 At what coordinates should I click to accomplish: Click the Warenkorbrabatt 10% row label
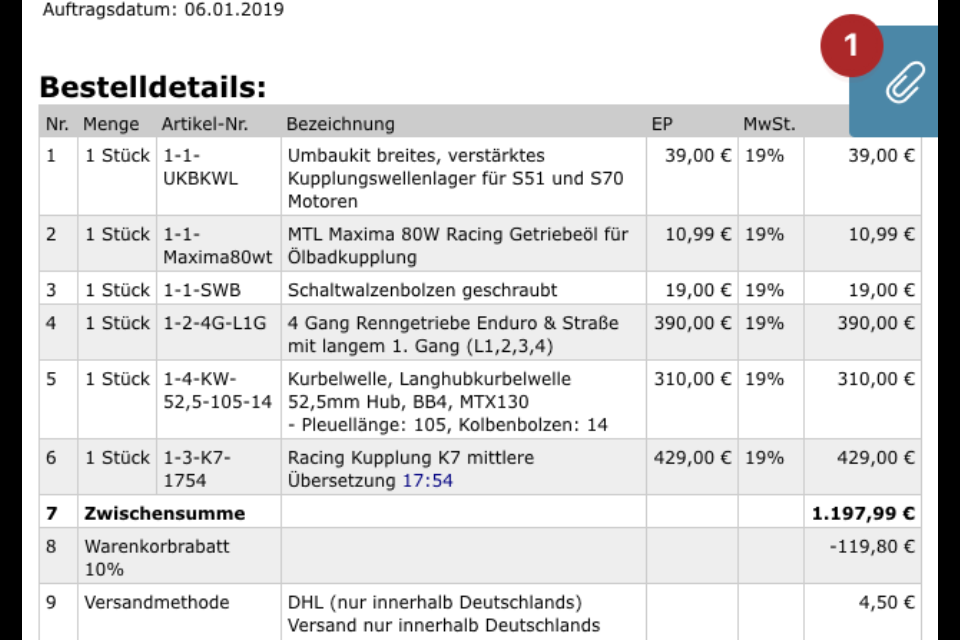[x=157, y=558]
